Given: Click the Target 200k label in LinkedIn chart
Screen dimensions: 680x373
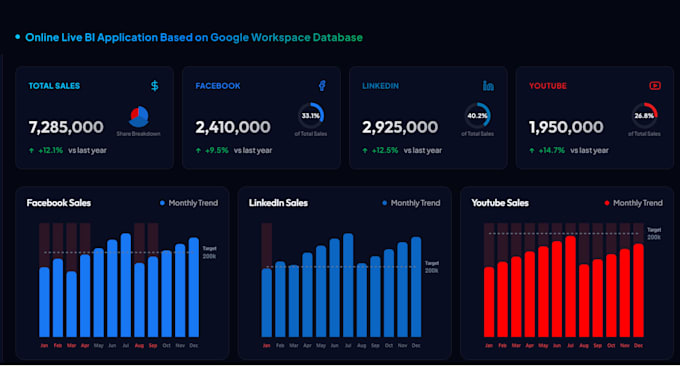Looking at the screenshot, I should click(432, 267).
